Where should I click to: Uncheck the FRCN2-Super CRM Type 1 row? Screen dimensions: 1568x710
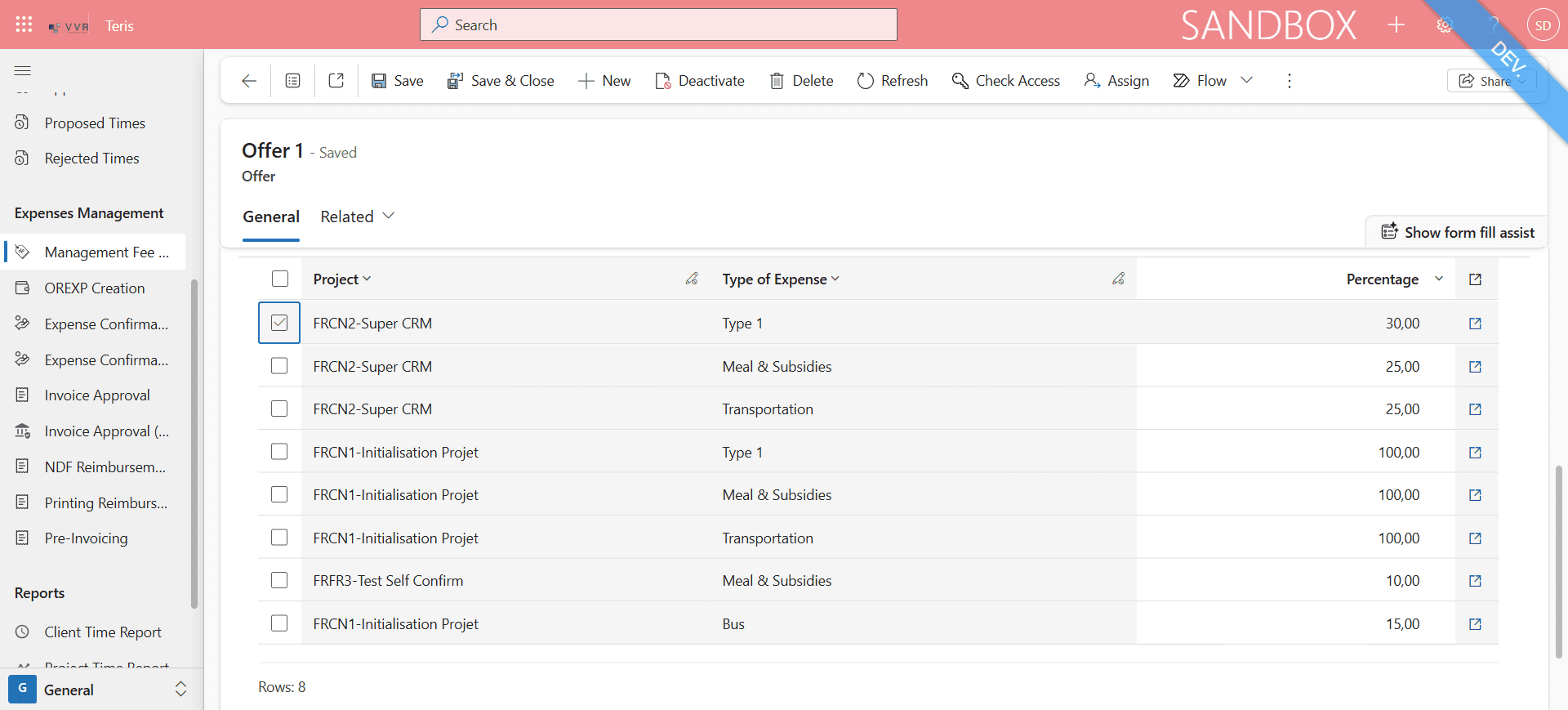click(279, 323)
